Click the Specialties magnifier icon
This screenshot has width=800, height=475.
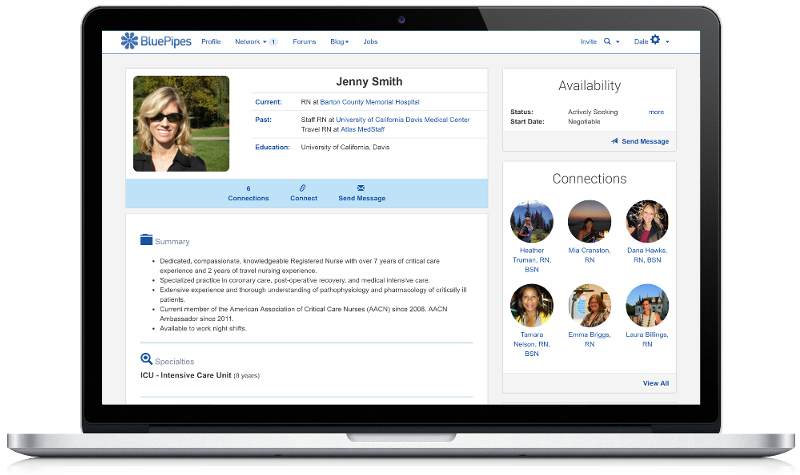coord(146,359)
